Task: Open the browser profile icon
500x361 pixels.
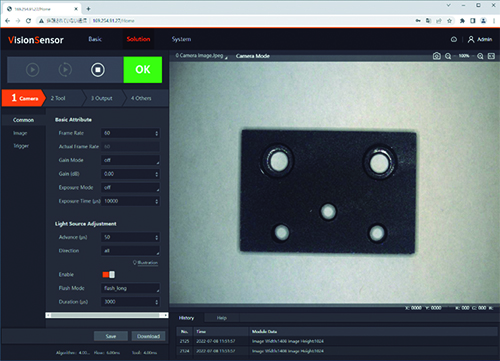Action: (x=483, y=21)
